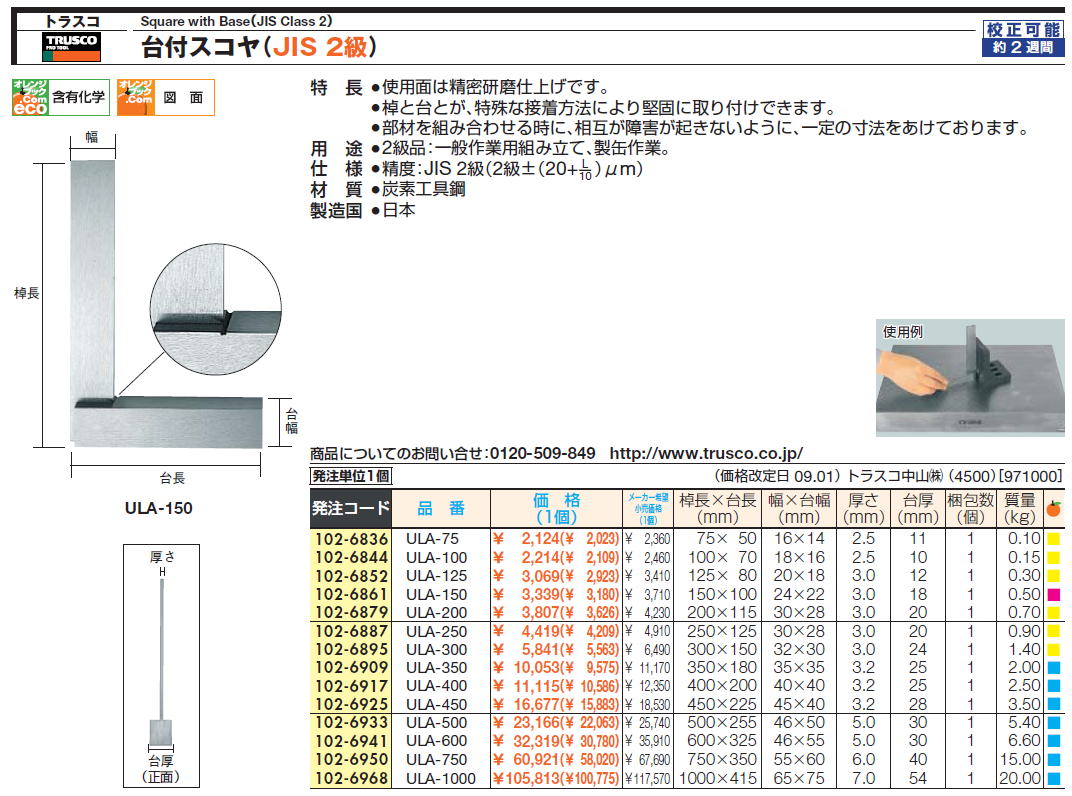Click the 20.00 kg mass value
1072x796 pixels.
[1019, 778]
